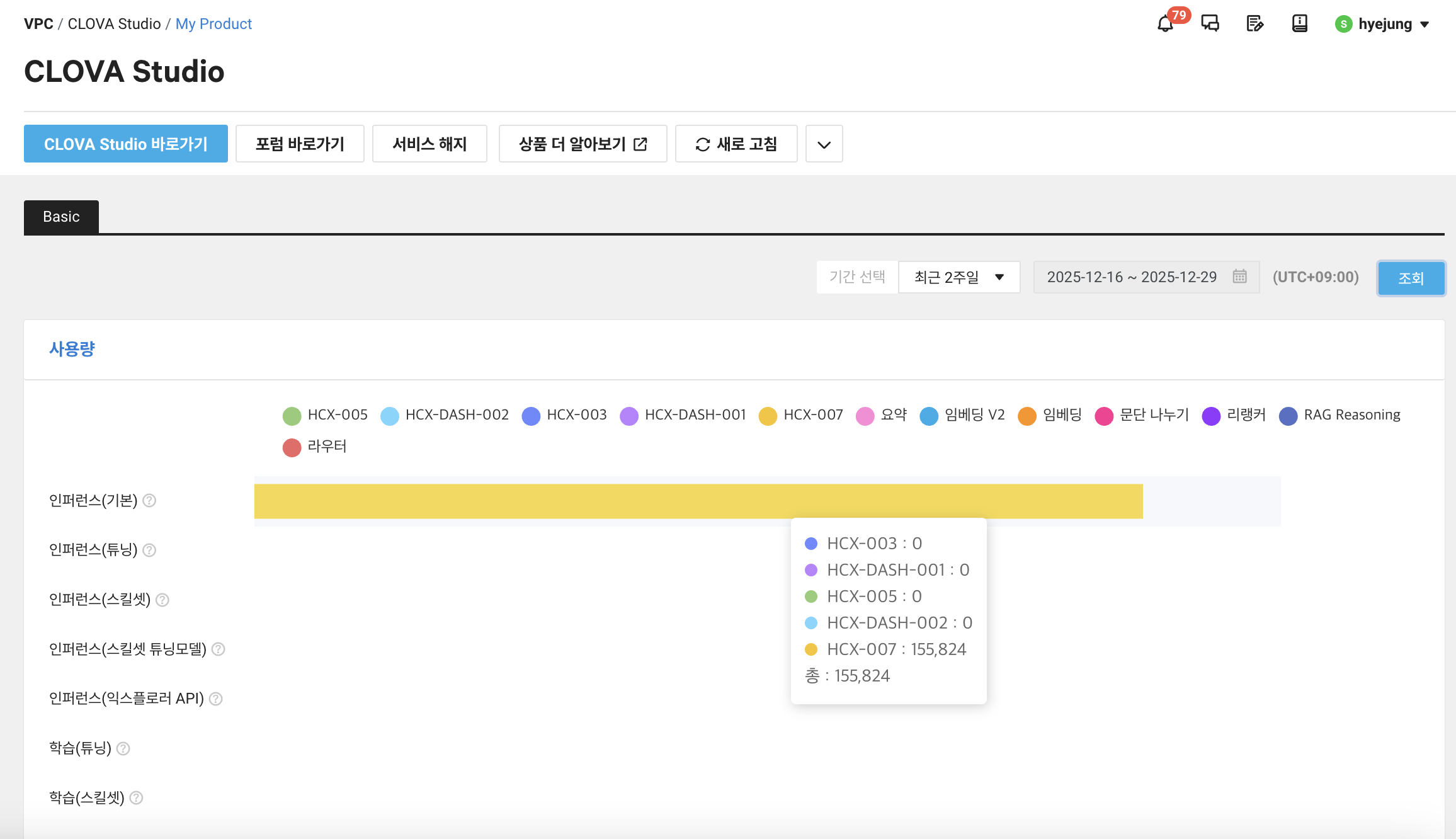Click help icon beside 인퍼런스(익스플로러 API)
This screenshot has height=839, width=1456.
click(x=216, y=699)
